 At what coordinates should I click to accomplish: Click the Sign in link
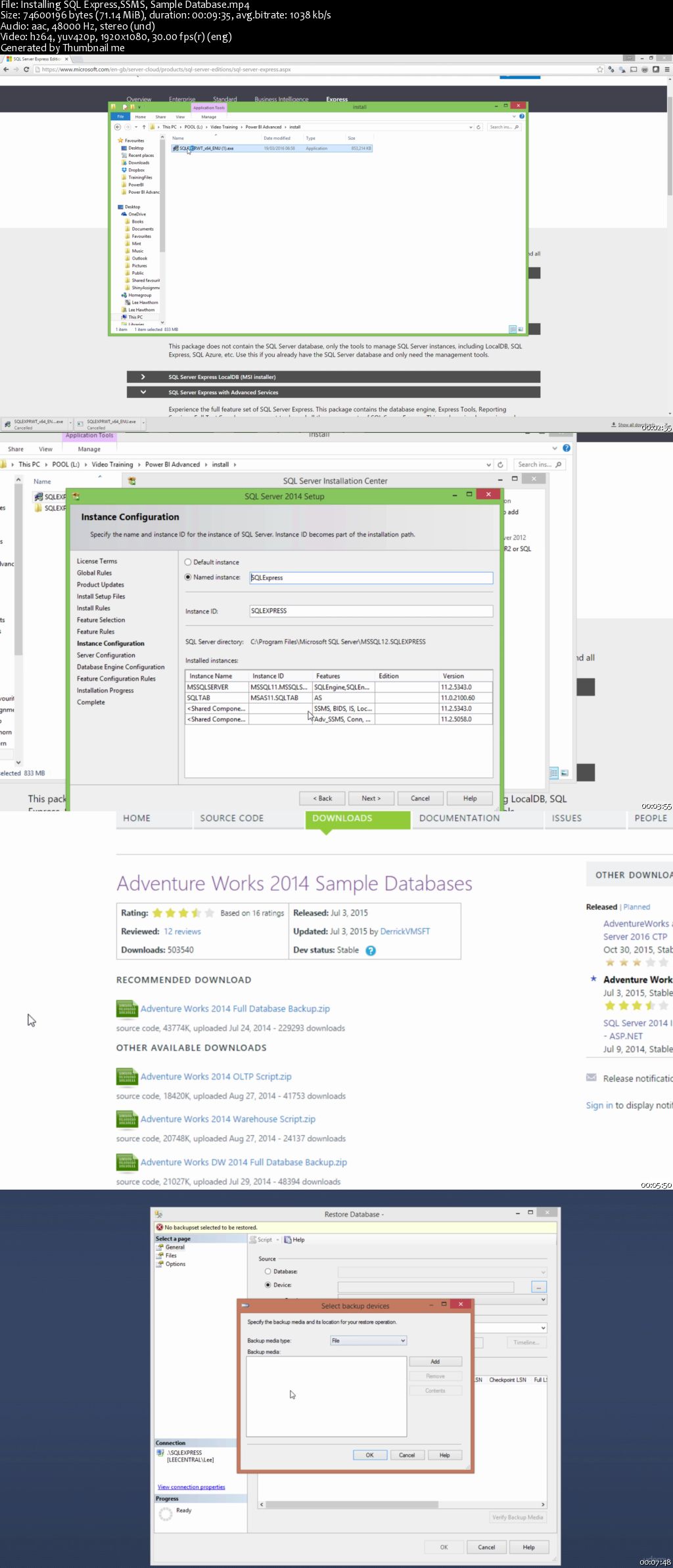[599, 1106]
